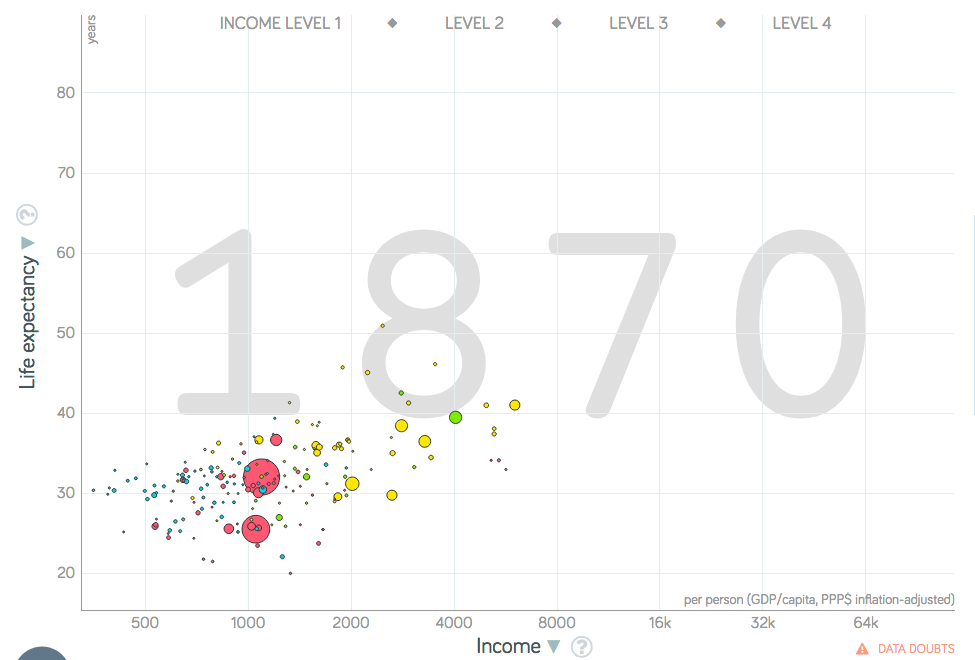Click the diamond between Level 1 and Level 2
Image resolution: width=975 pixels, height=660 pixels.
point(393,23)
